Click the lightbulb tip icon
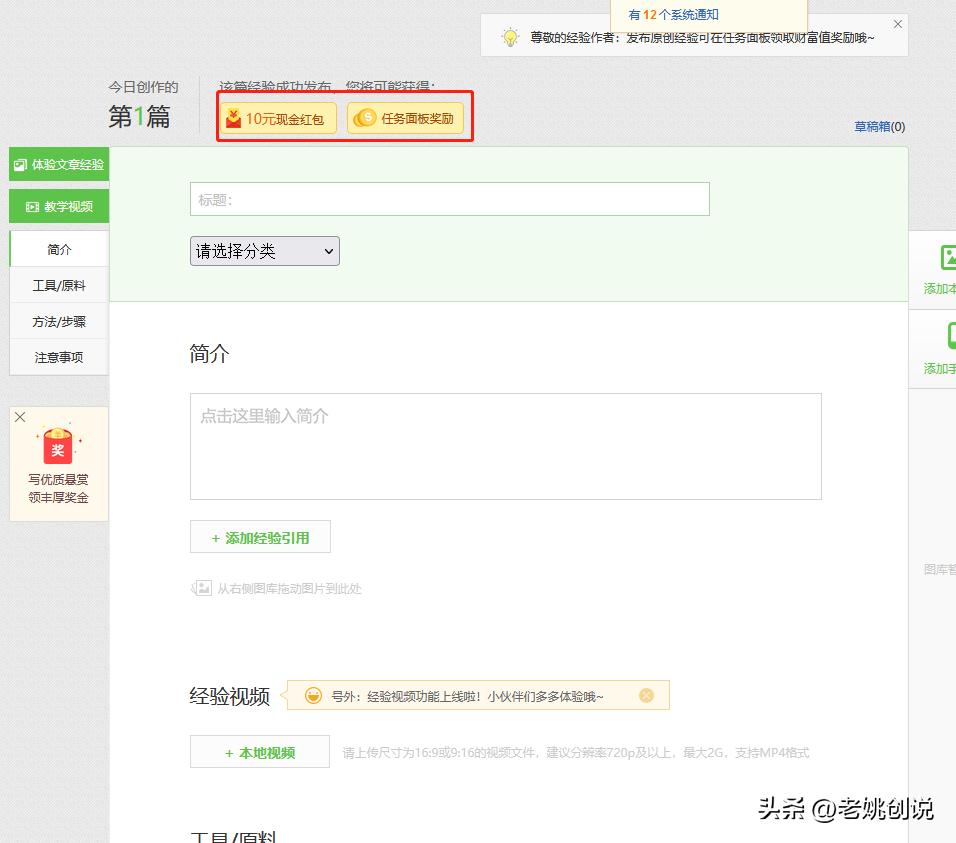Viewport: 956px width, 843px height. coord(510,38)
